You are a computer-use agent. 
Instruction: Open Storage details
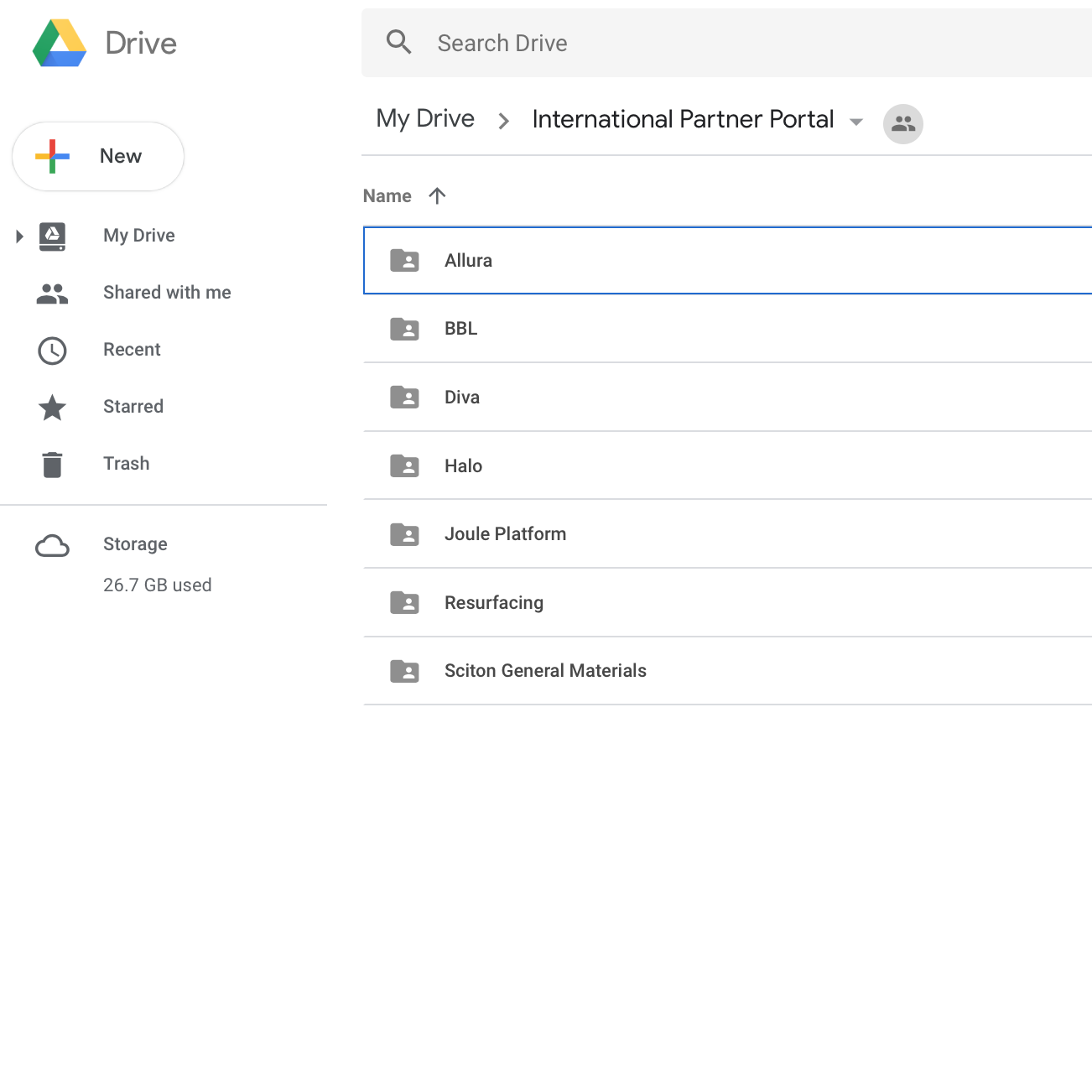click(135, 544)
